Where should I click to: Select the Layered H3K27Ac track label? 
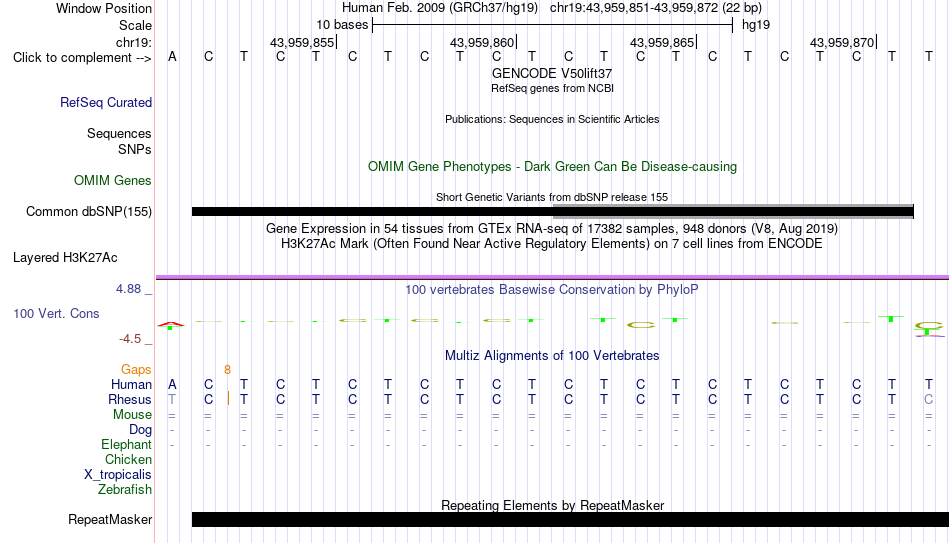[65, 258]
